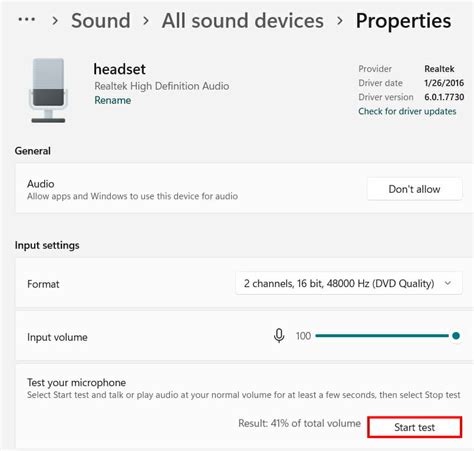Select the Don't allow audio button

(414, 189)
